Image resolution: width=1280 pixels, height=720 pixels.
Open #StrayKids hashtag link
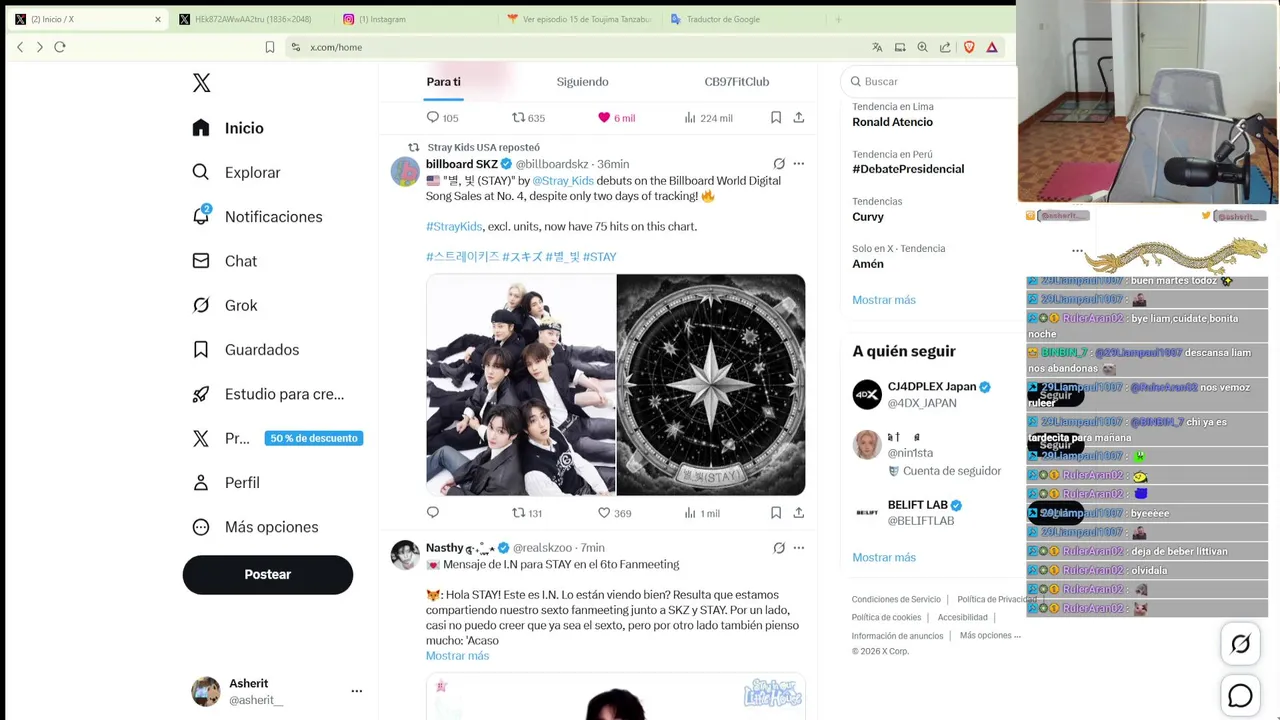454,227
